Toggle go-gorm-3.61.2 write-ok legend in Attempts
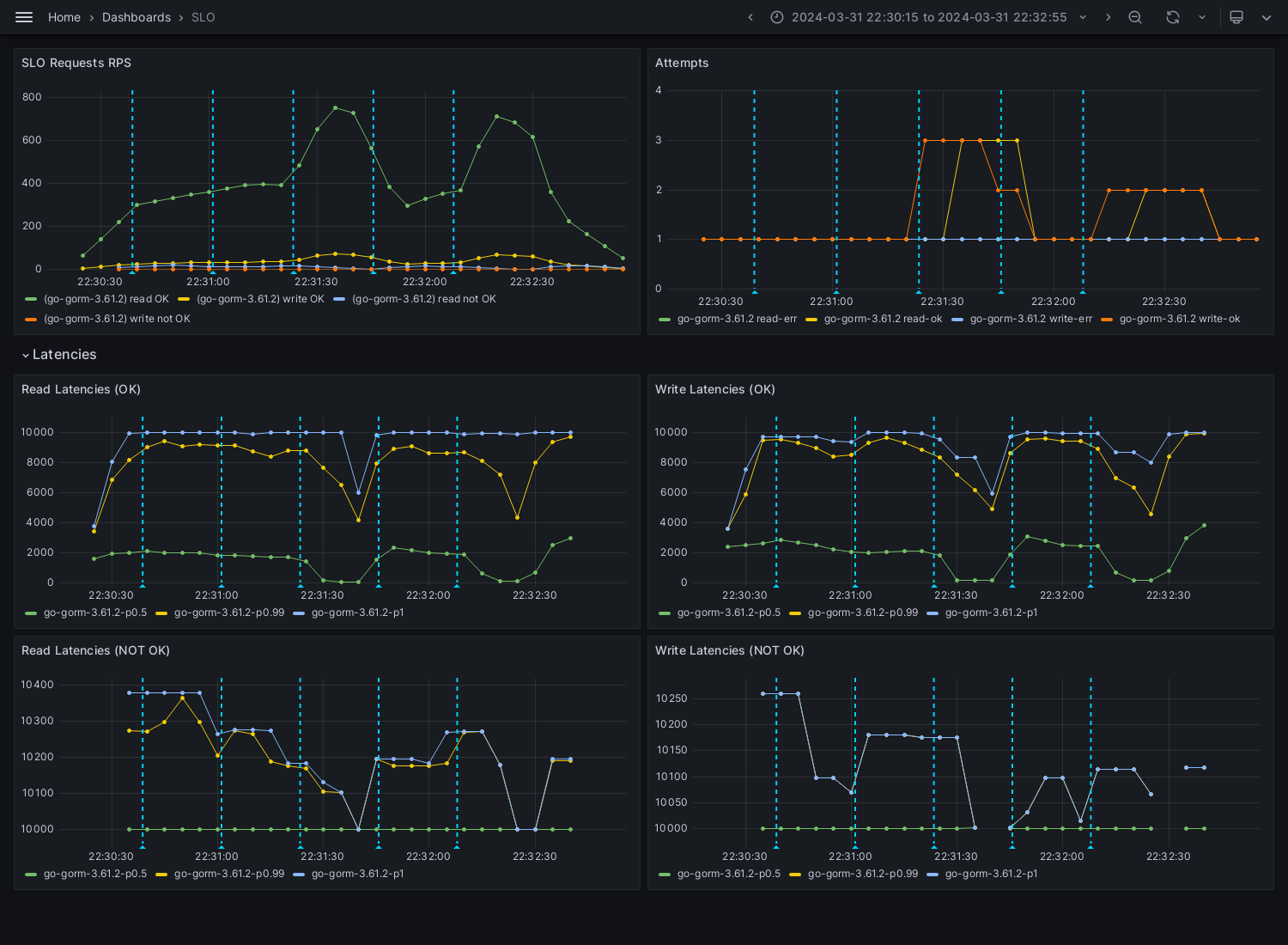The image size is (1288, 945). tap(1180, 319)
